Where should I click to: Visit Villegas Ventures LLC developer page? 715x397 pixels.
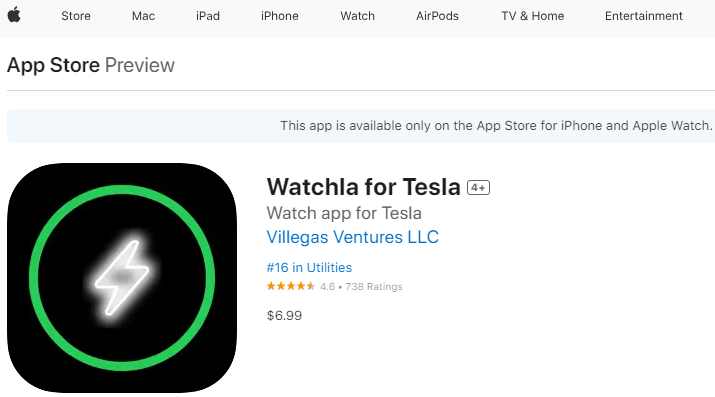[352, 237]
